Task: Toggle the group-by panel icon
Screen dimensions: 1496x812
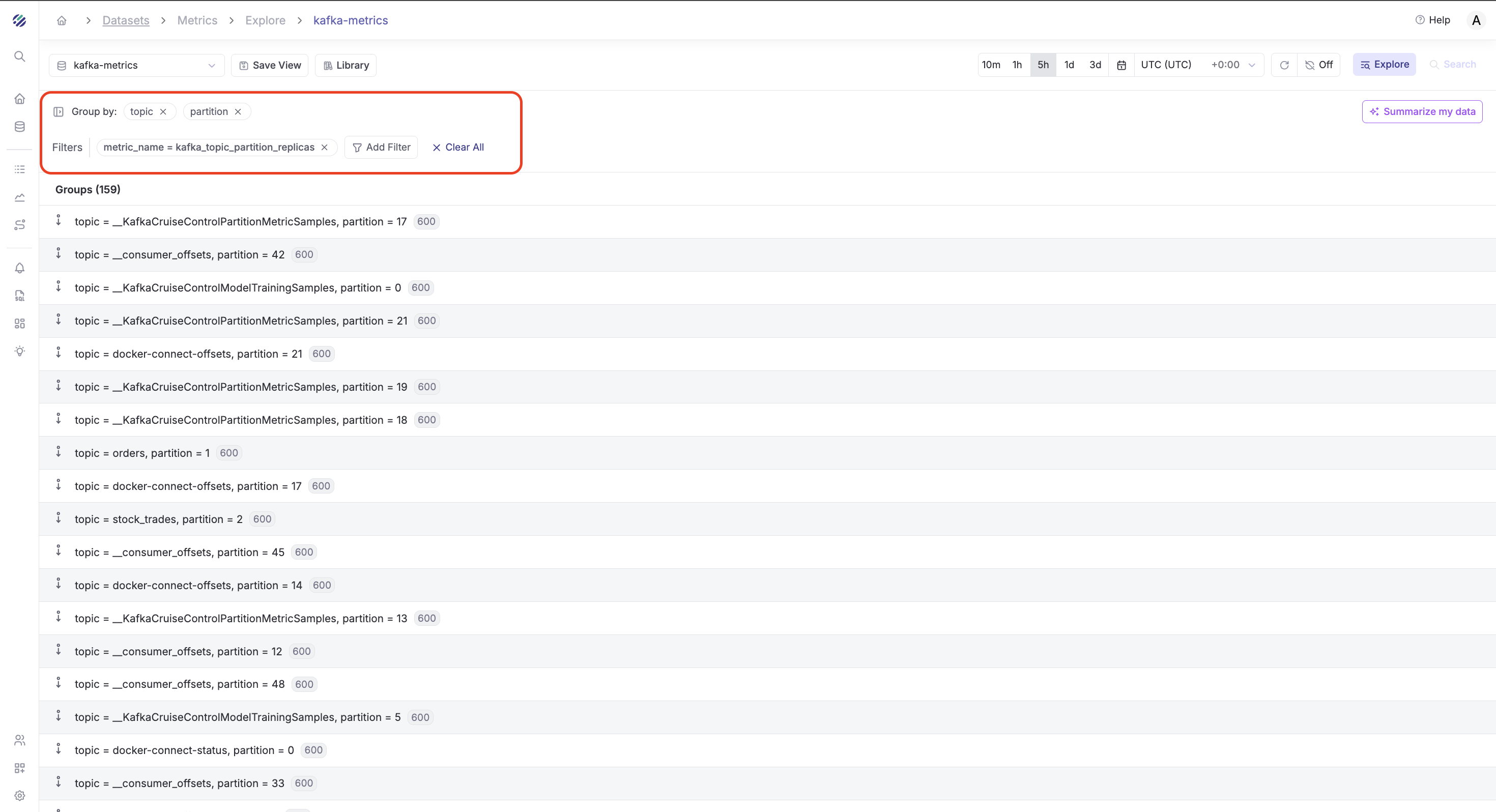Action: pyautogui.click(x=58, y=111)
